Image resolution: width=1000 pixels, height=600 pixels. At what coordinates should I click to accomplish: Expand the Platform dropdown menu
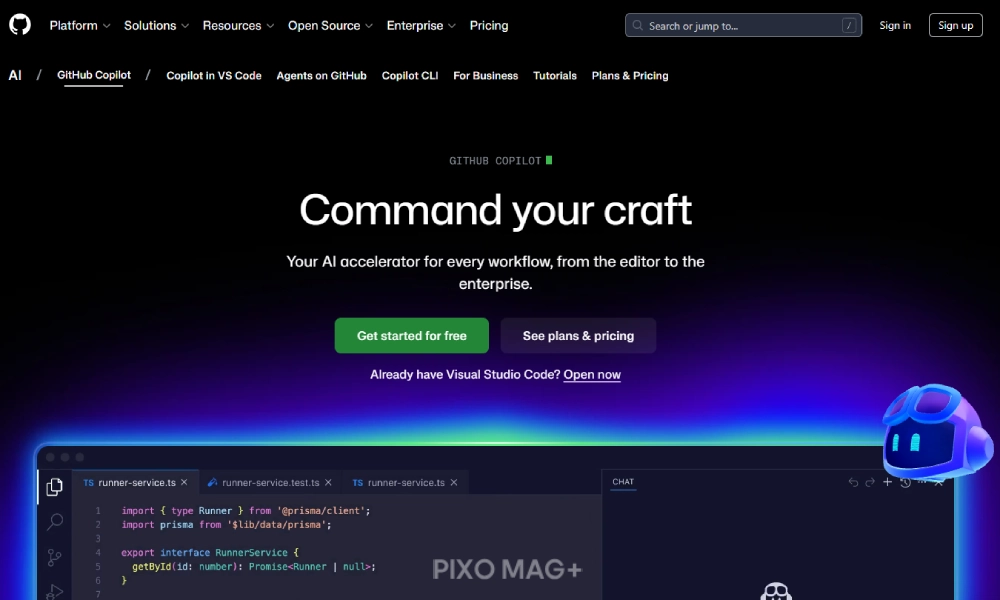80,26
